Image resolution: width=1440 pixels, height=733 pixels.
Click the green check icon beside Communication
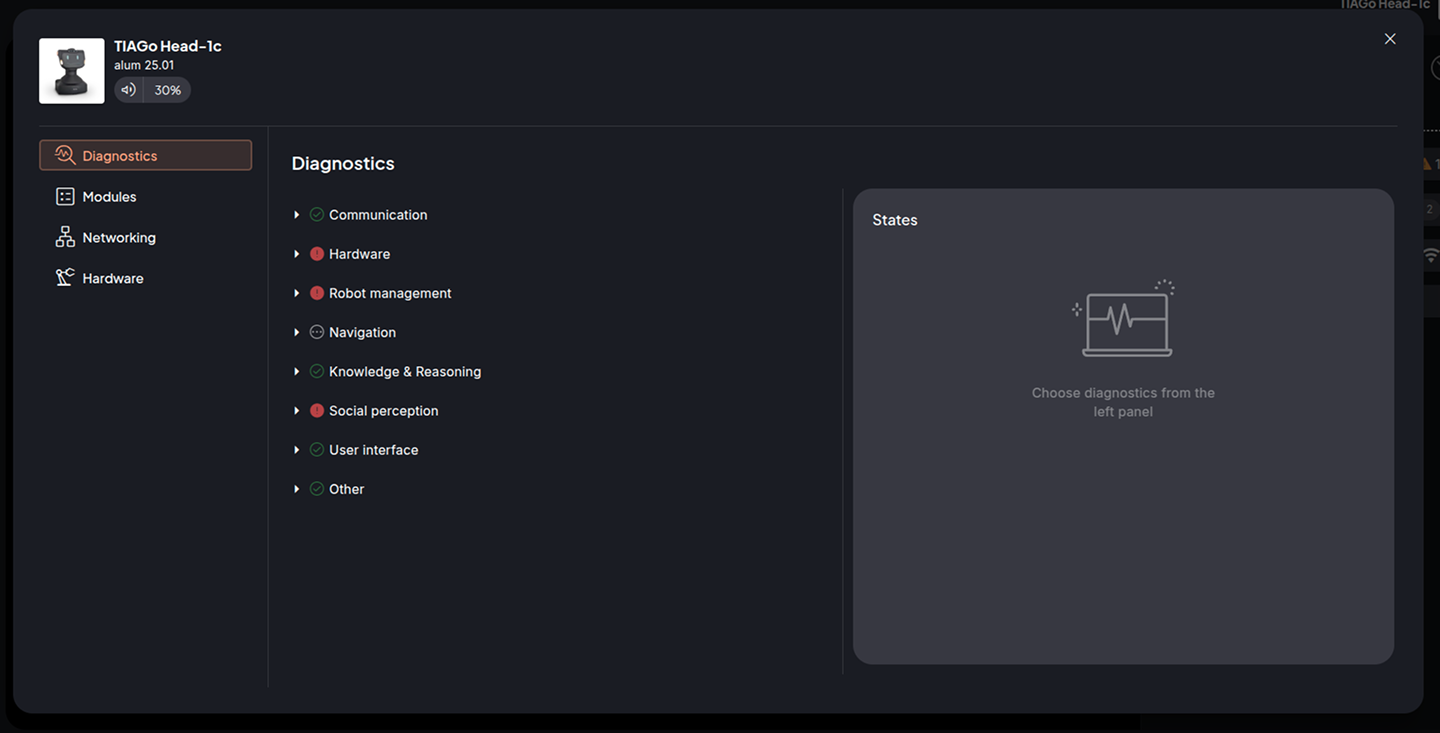317,215
